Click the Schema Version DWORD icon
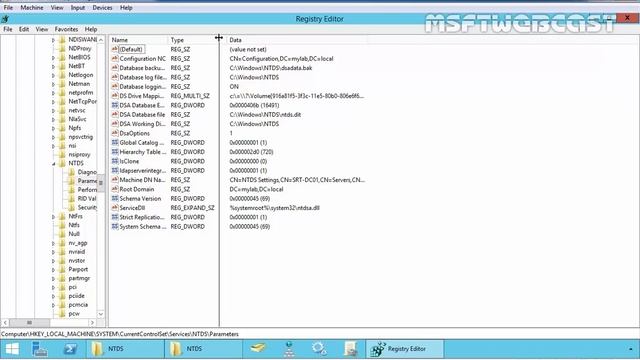640x360 pixels. [x=115, y=198]
